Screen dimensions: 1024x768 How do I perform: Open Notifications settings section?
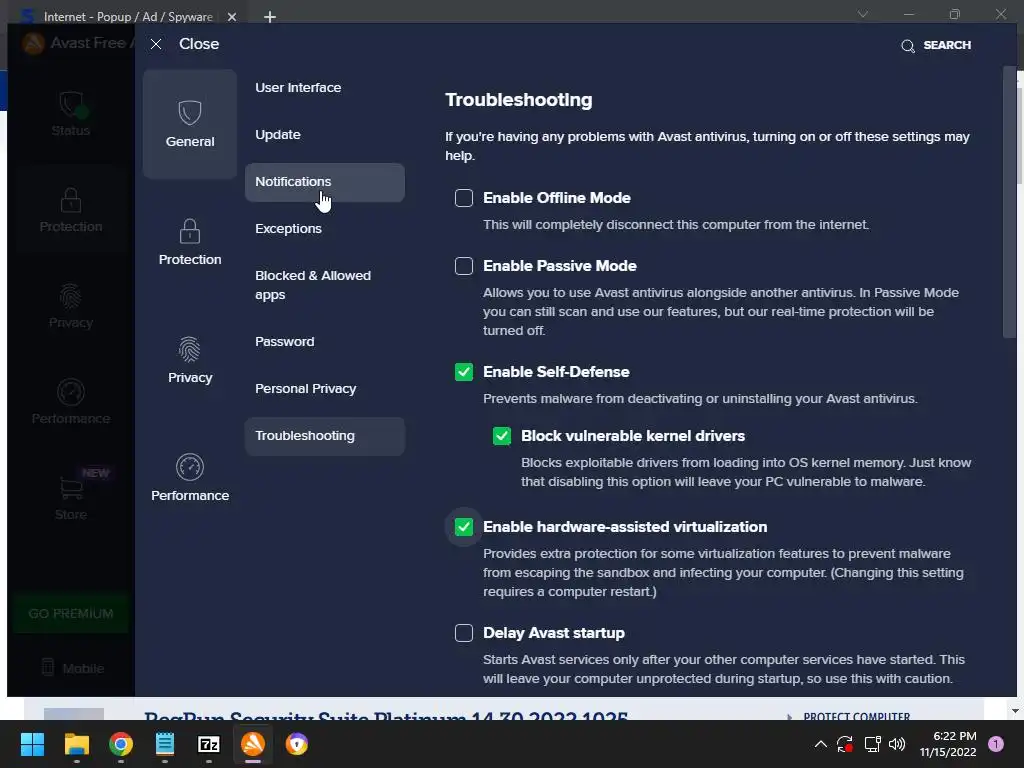point(325,182)
